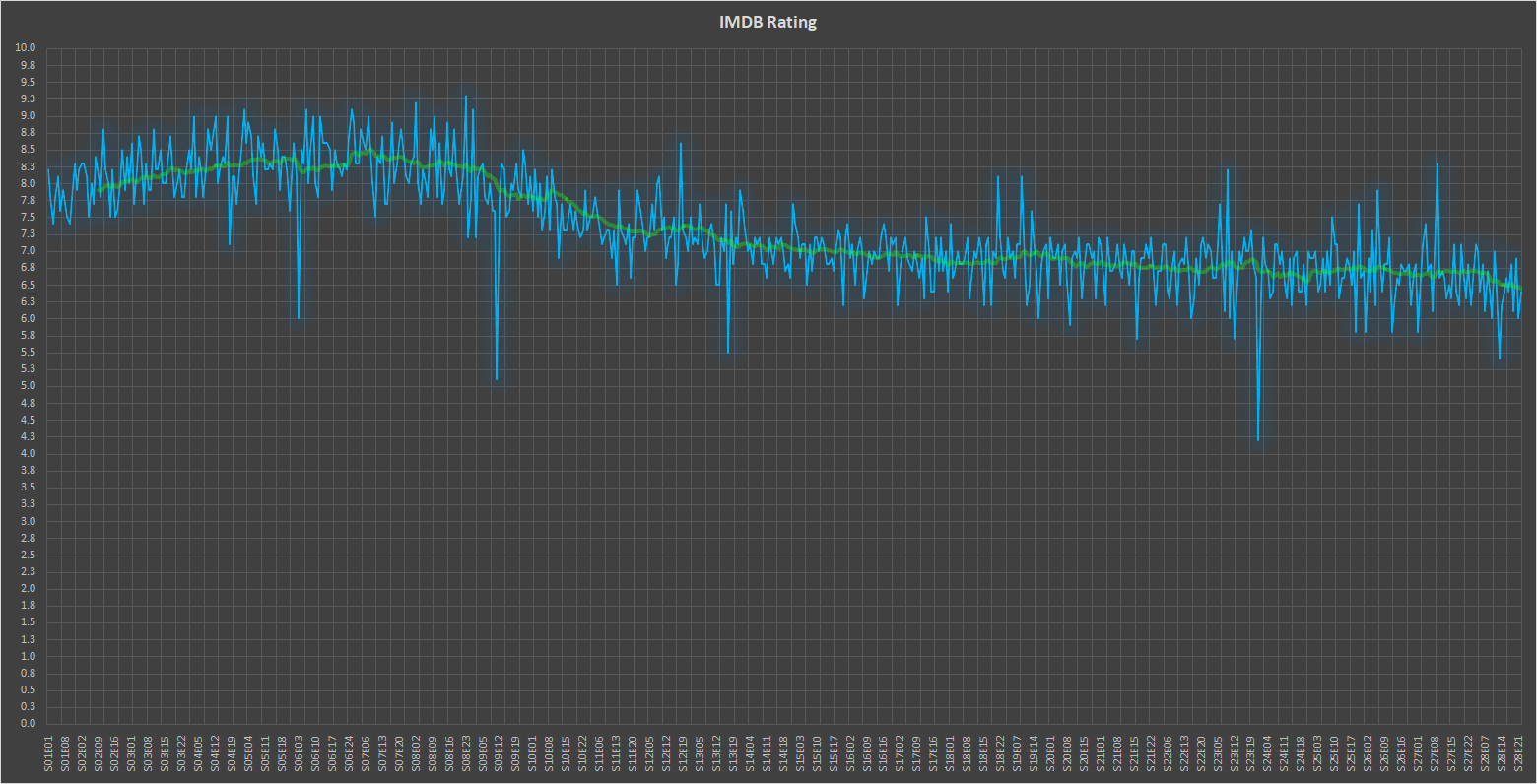
Task: Click the S18E01 label on the horizontal axis
Action: pos(950,753)
